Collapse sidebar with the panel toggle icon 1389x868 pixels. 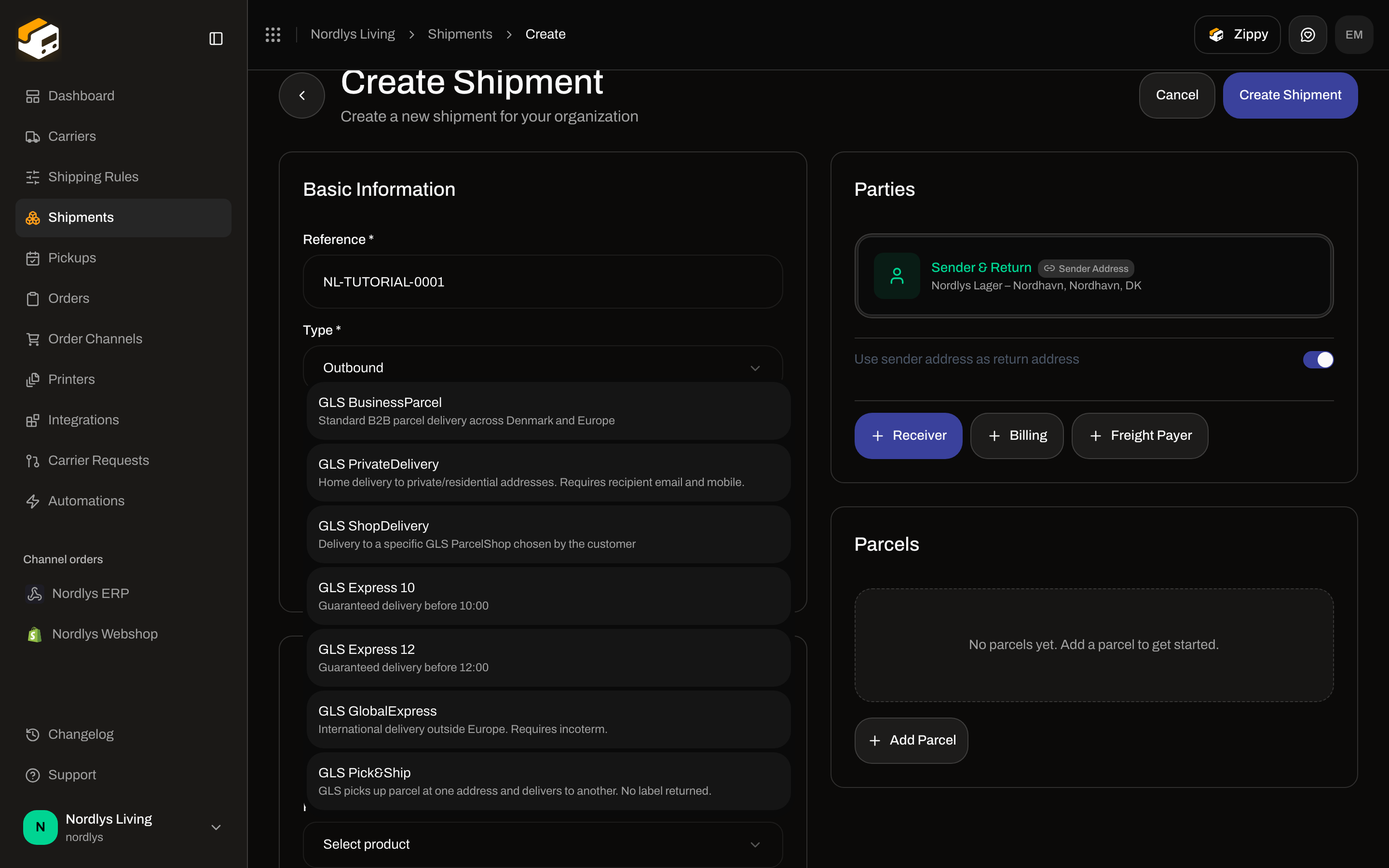[216, 39]
